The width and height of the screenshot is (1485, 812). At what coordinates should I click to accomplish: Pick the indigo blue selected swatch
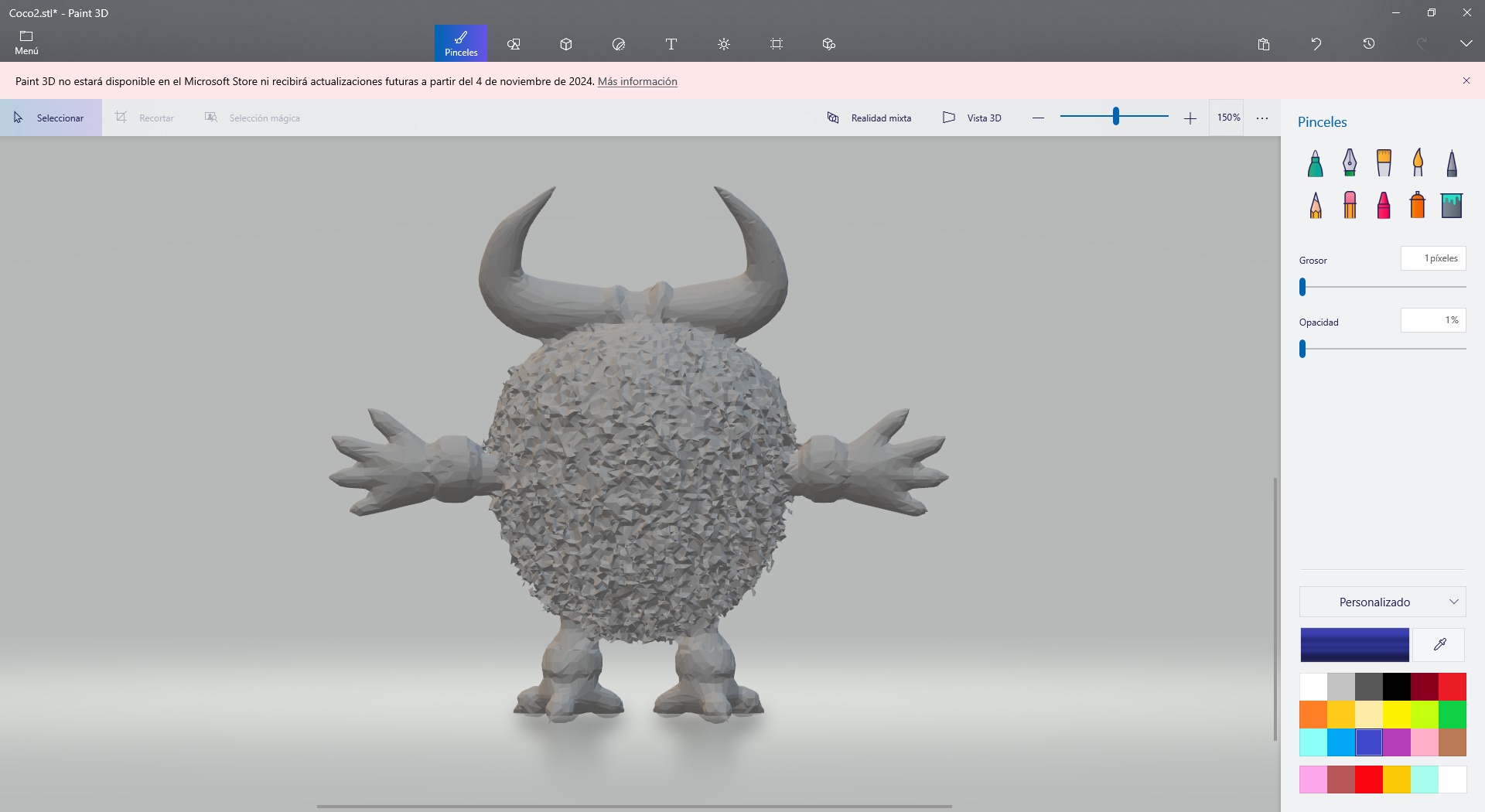[x=1369, y=742]
